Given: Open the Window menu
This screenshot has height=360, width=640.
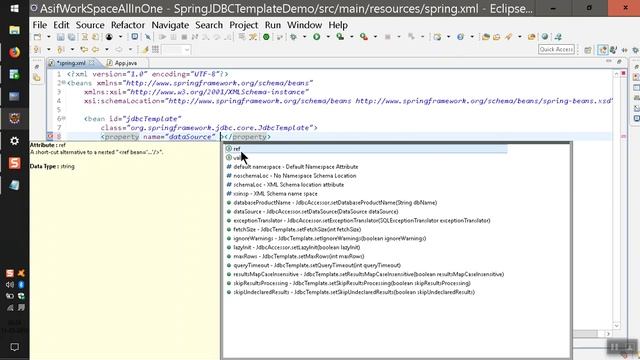Looking at the screenshot, I should (x=304, y=25).
